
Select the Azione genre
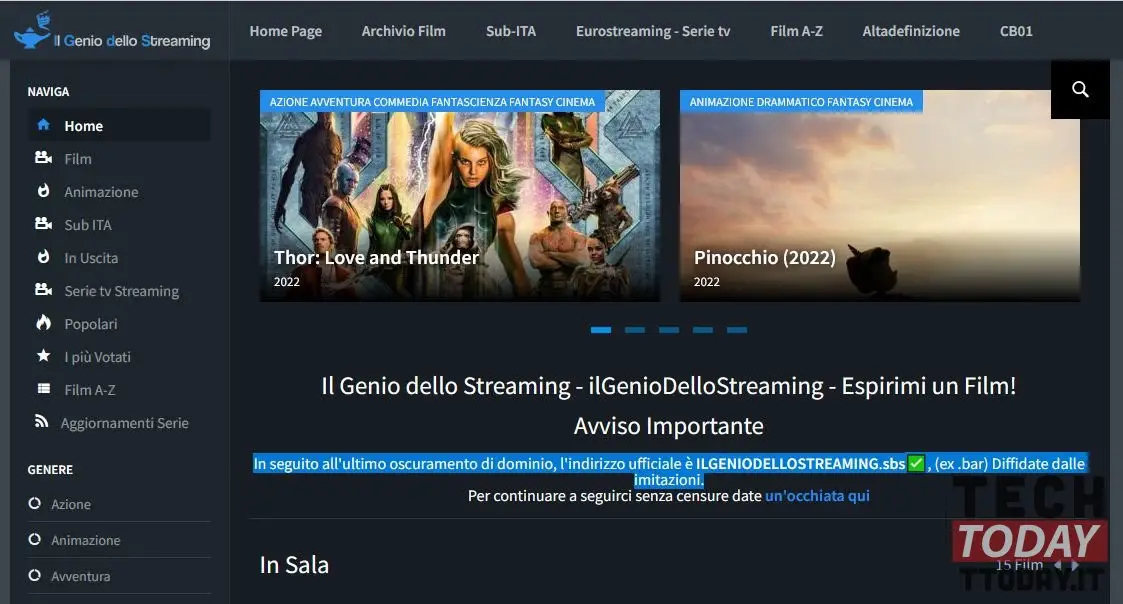71,504
